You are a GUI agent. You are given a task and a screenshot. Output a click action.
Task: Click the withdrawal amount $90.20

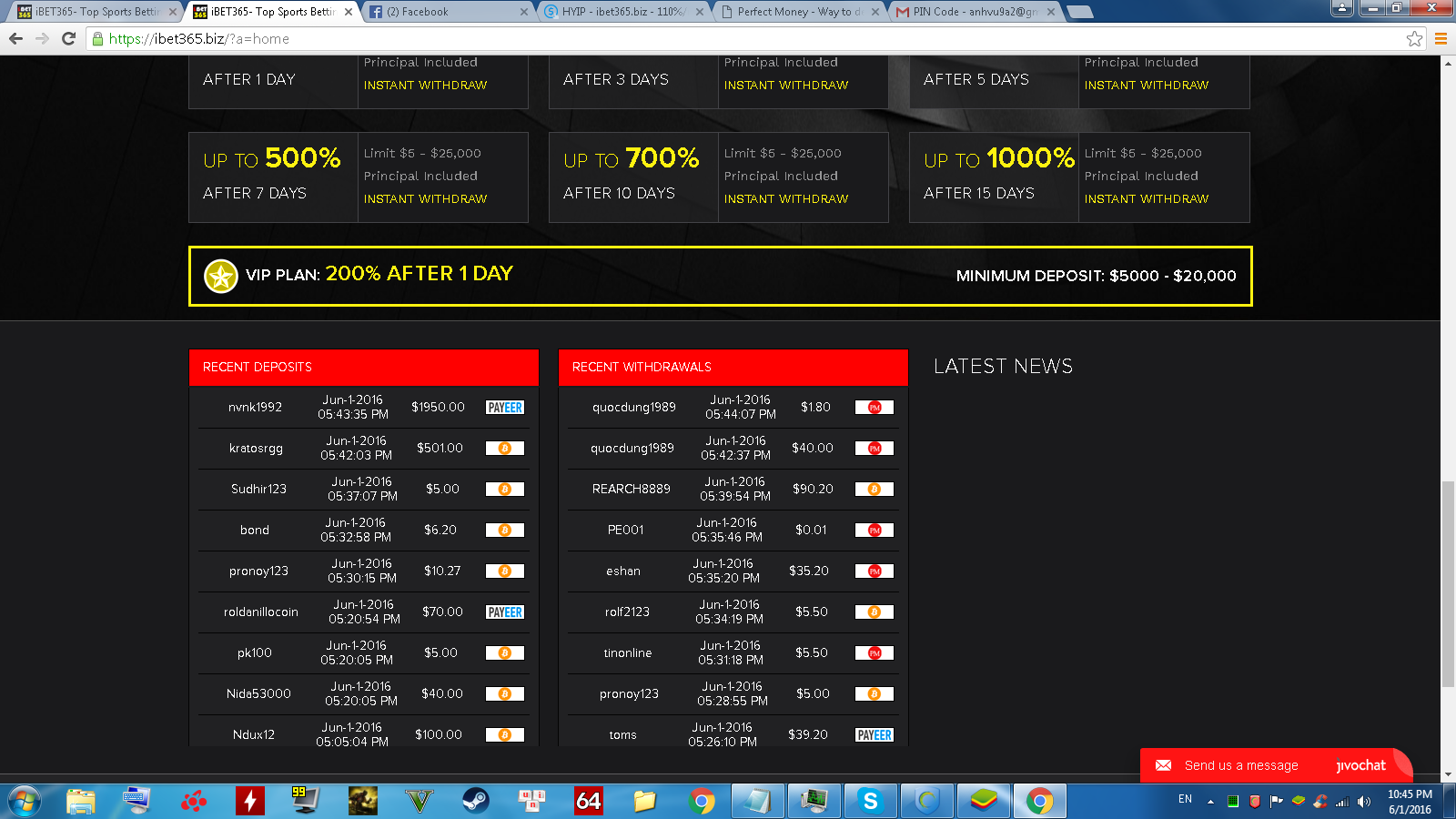(x=813, y=490)
